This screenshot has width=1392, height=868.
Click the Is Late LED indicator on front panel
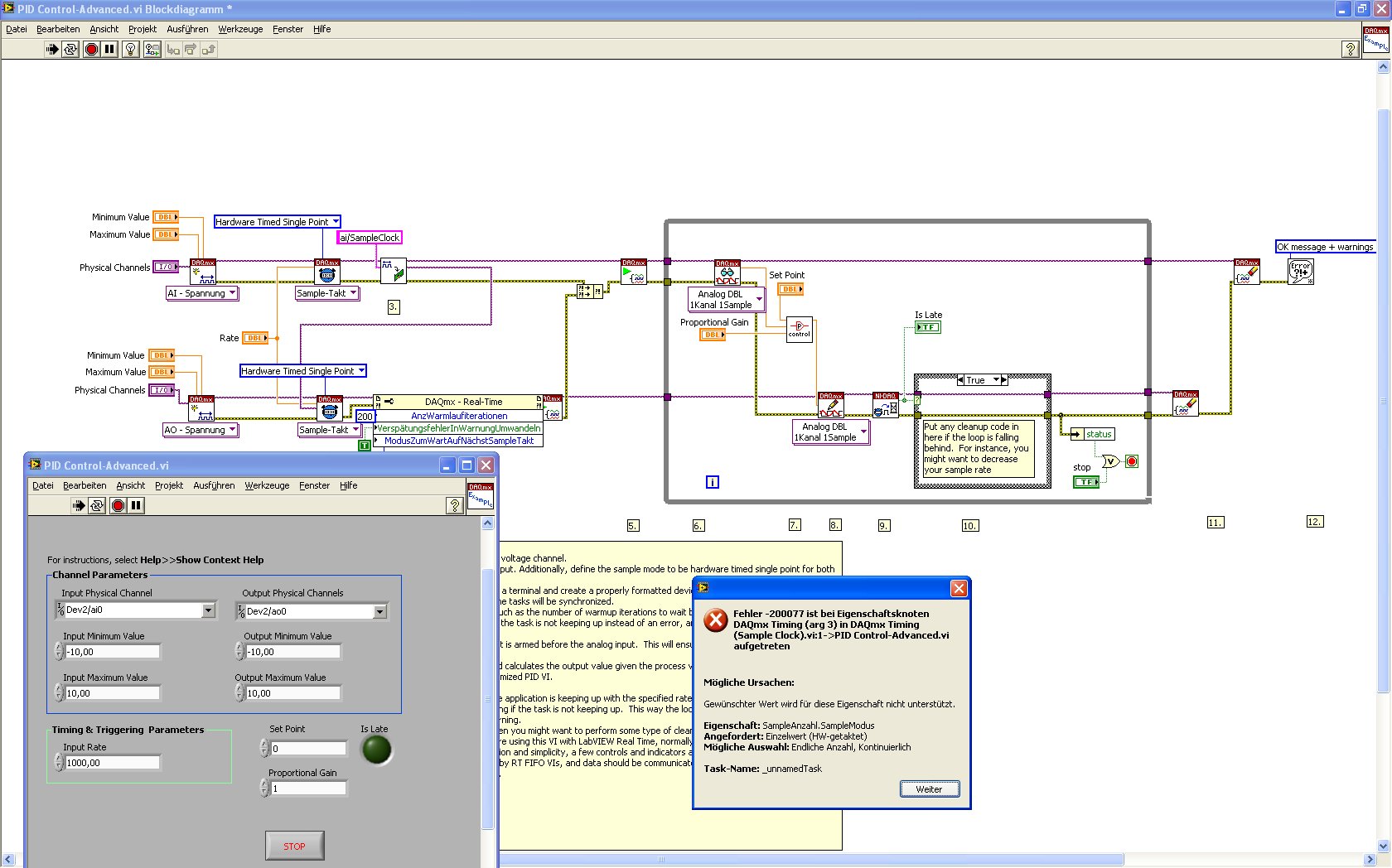point(377,750)
